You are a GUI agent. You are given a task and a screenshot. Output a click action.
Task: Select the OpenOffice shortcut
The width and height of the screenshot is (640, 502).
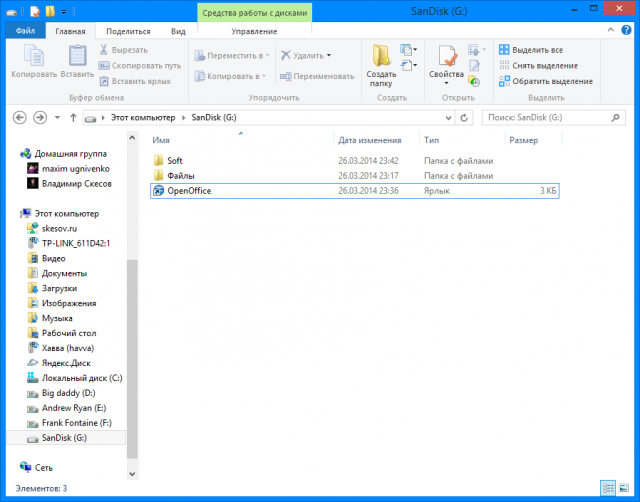[x=355, y=191]
